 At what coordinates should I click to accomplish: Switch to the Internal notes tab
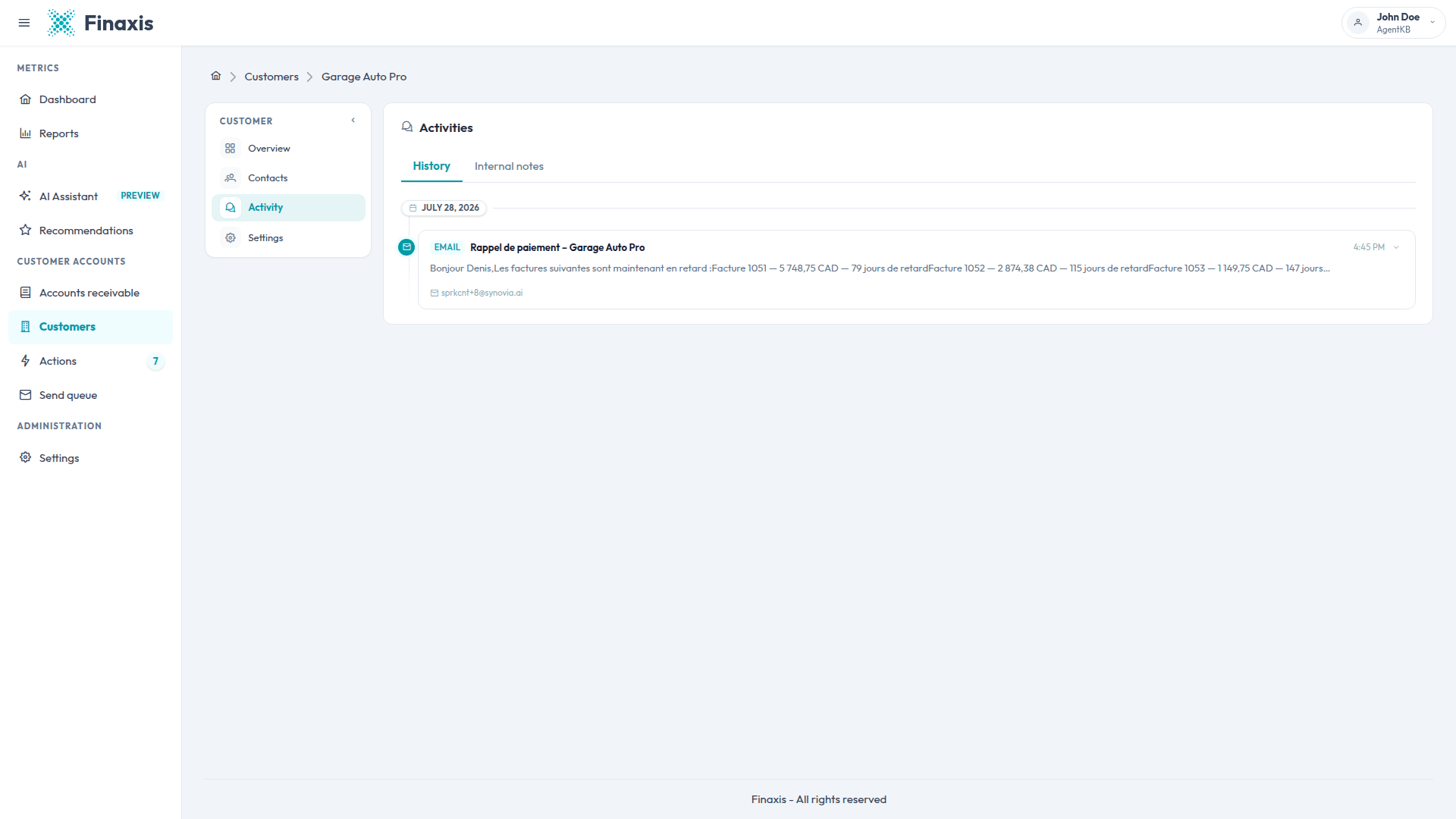click(509, 166)
